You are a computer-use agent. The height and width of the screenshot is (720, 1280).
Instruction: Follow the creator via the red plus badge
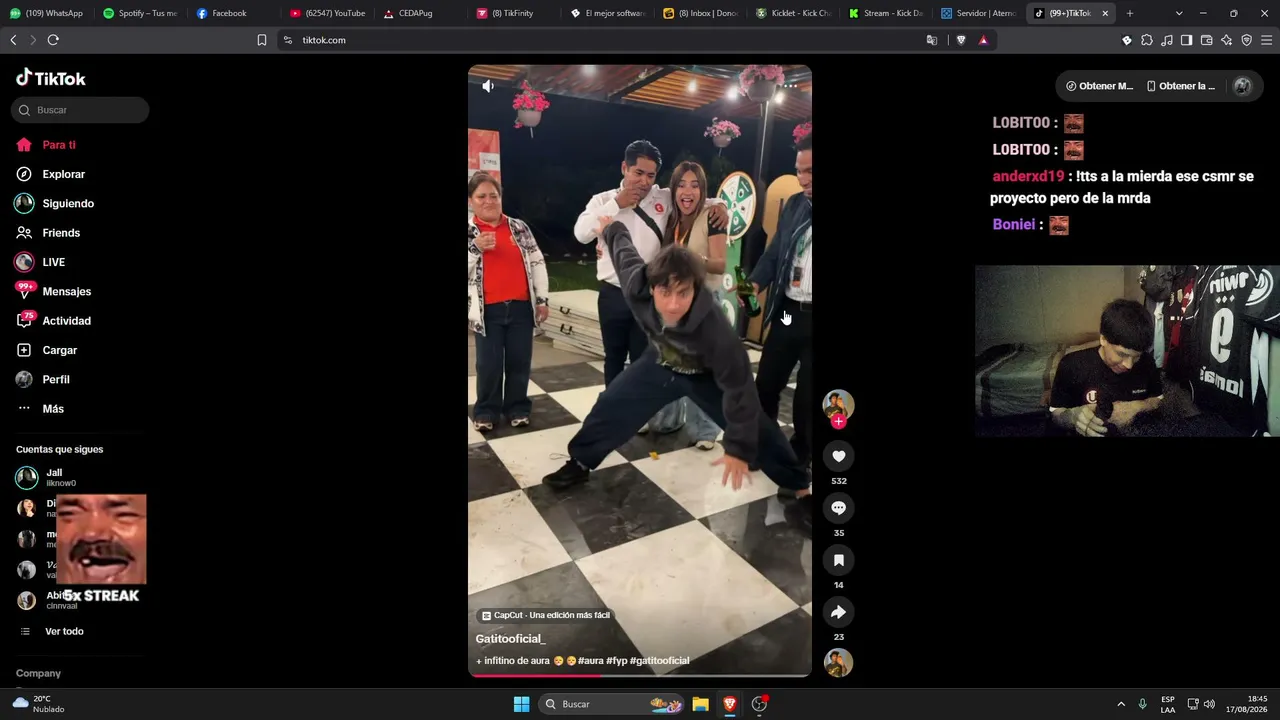838,422
